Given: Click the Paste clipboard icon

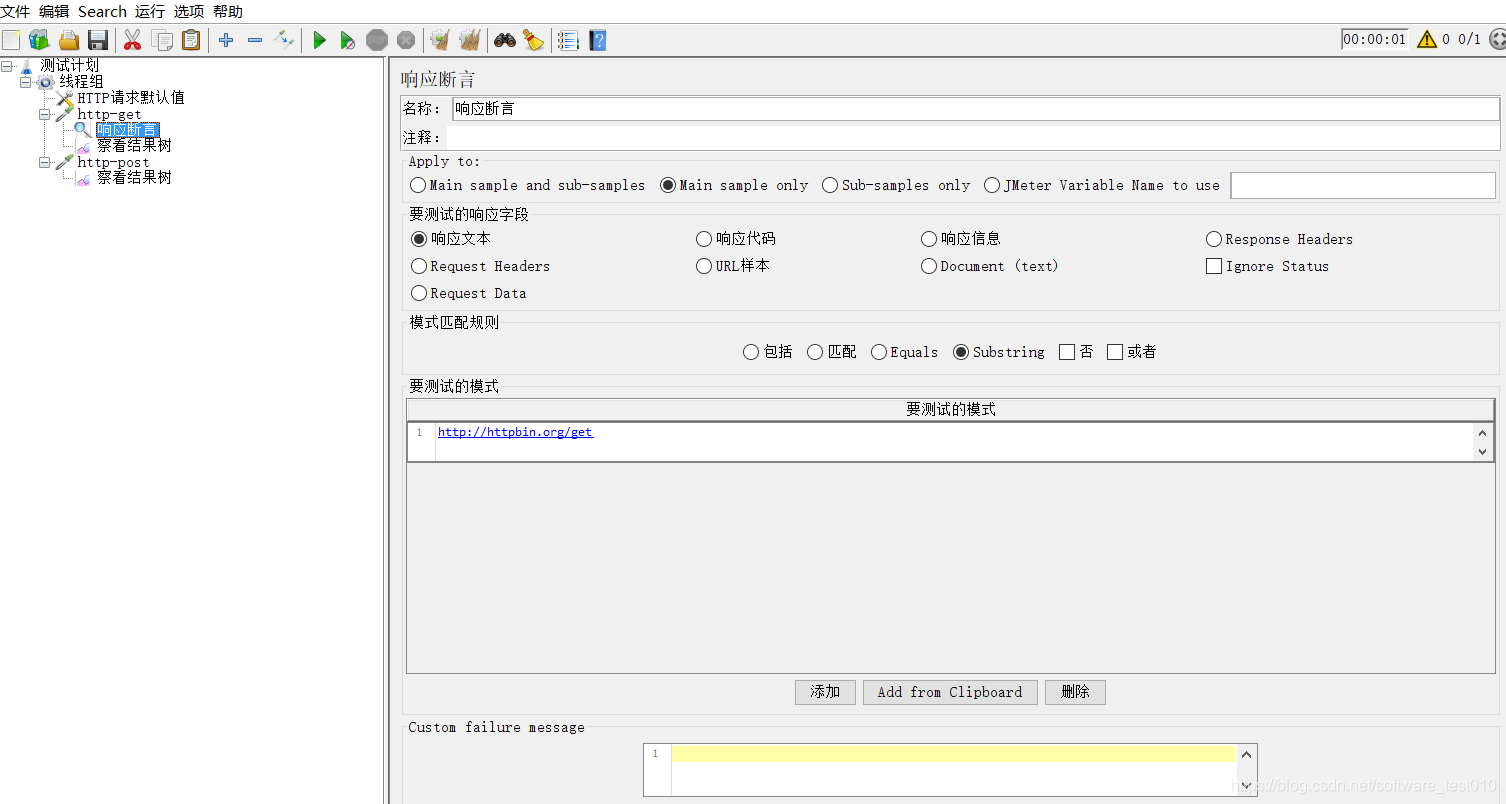Looking at the screenshot, I should pyautogui.click(x=190, y=40).
